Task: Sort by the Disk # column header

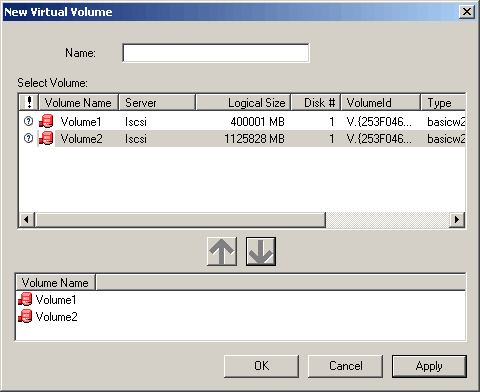Action: point(316,102)
